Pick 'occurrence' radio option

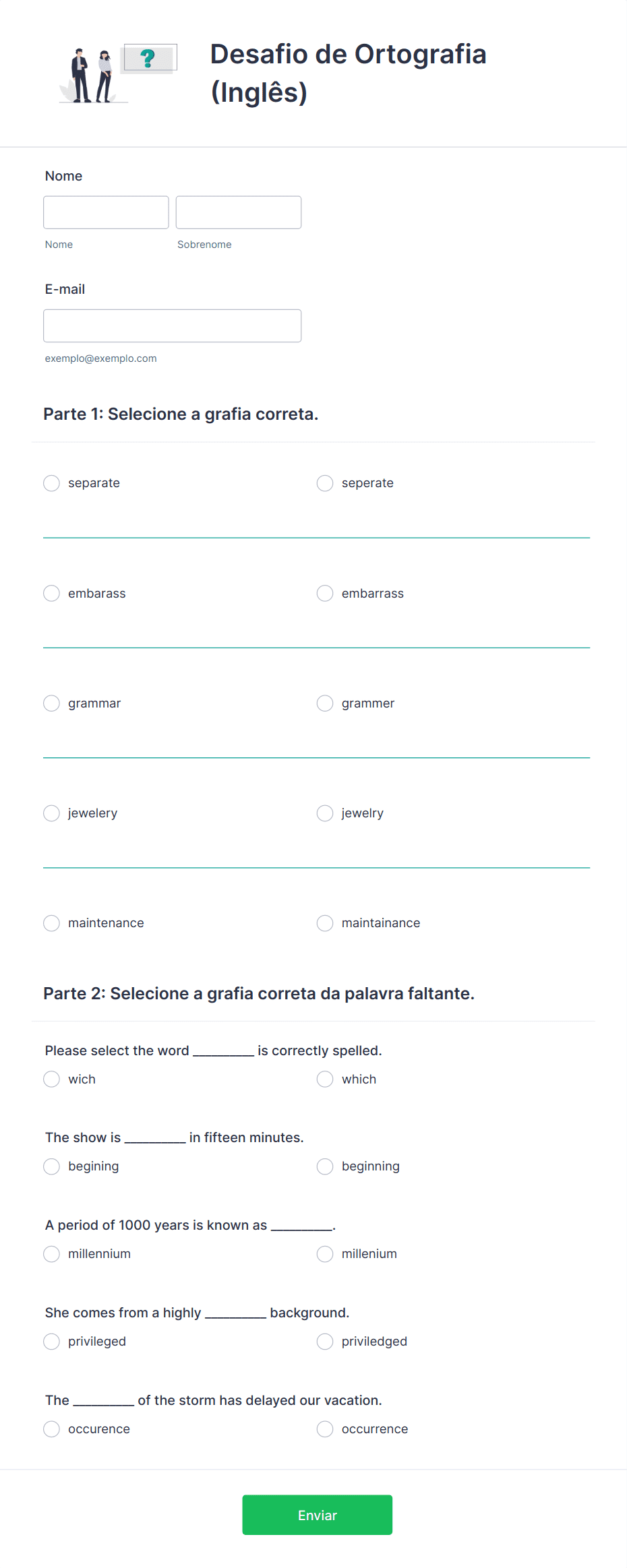(325, 1429)
